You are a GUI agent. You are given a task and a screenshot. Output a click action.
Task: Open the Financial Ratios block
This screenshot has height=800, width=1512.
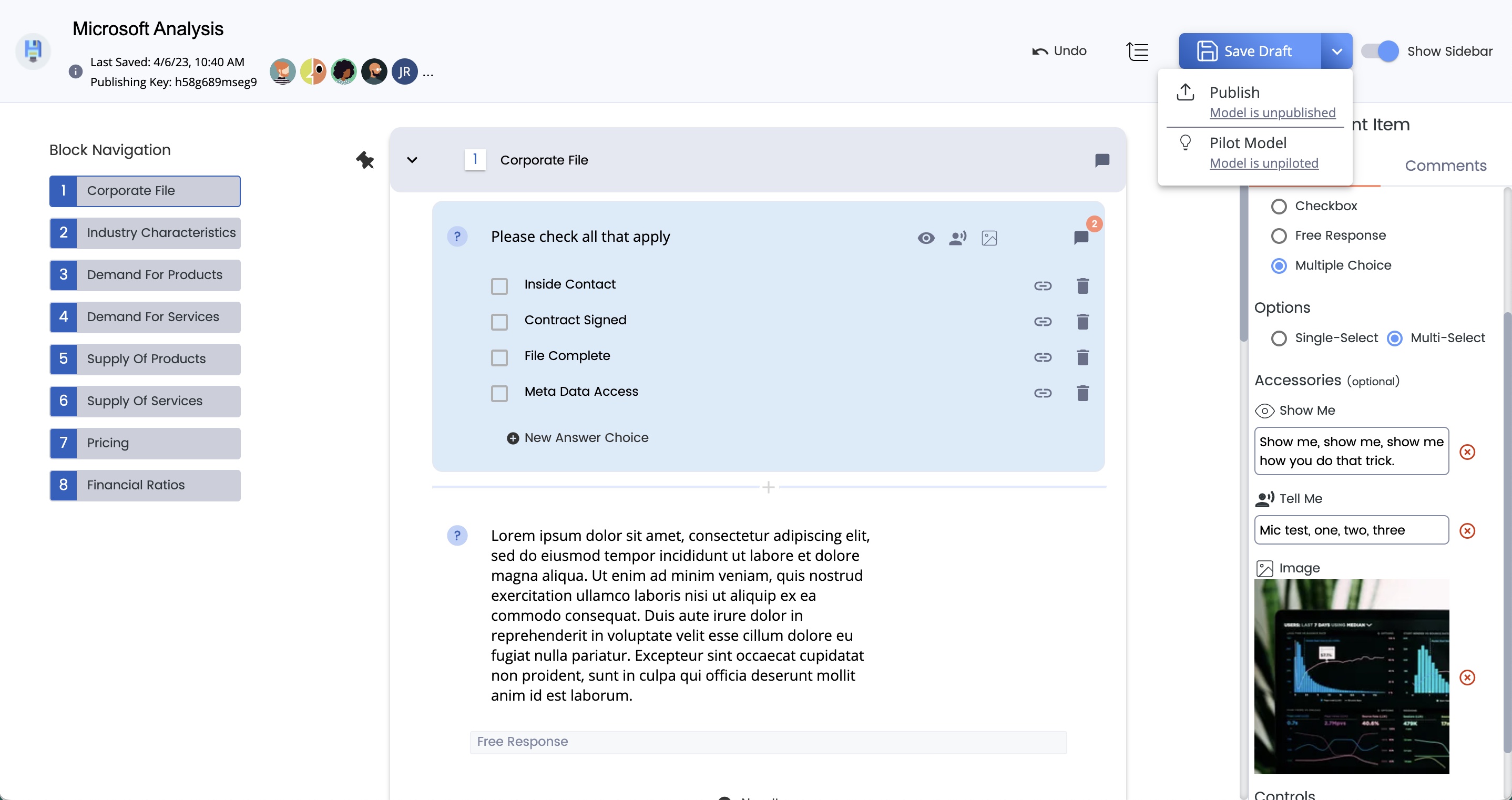point(145,485)
